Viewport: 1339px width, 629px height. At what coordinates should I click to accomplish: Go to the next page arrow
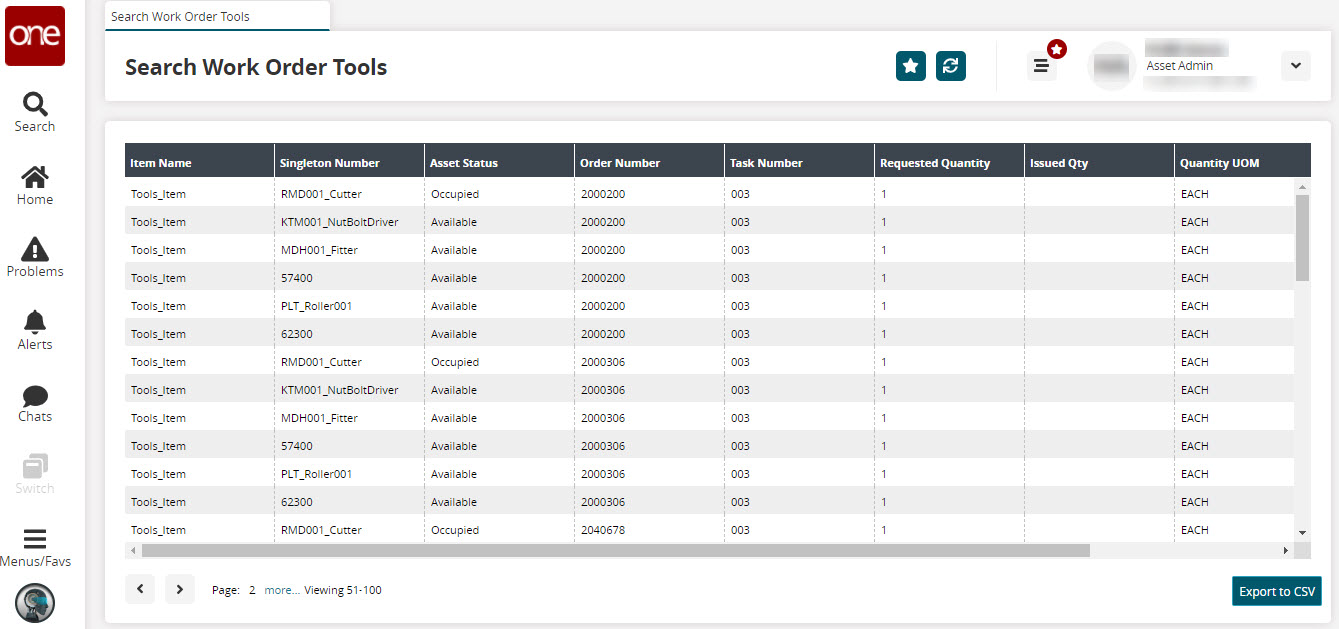pyautogui.click(x=179, y=590)
